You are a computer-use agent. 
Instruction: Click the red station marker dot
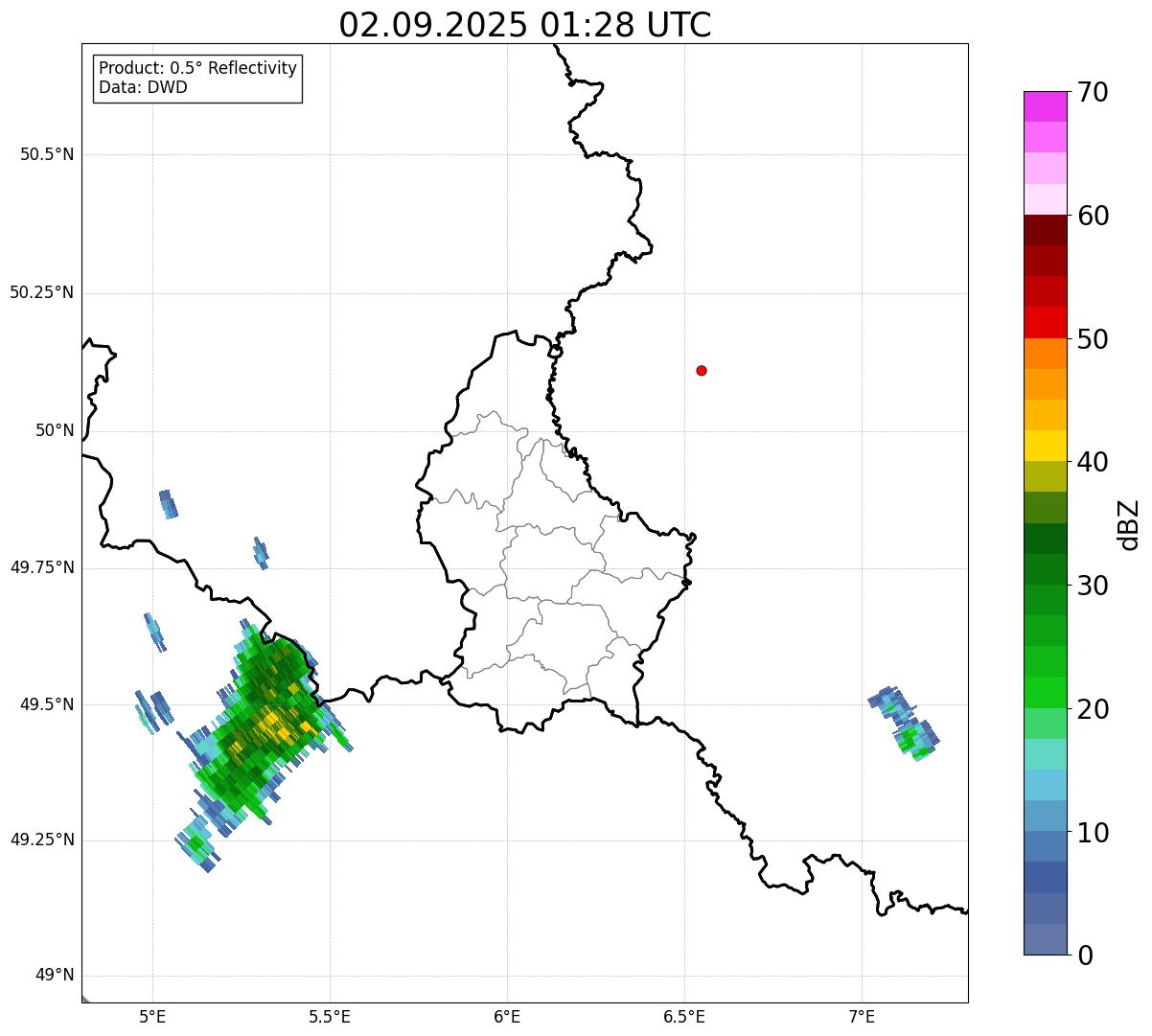(702, 370)
